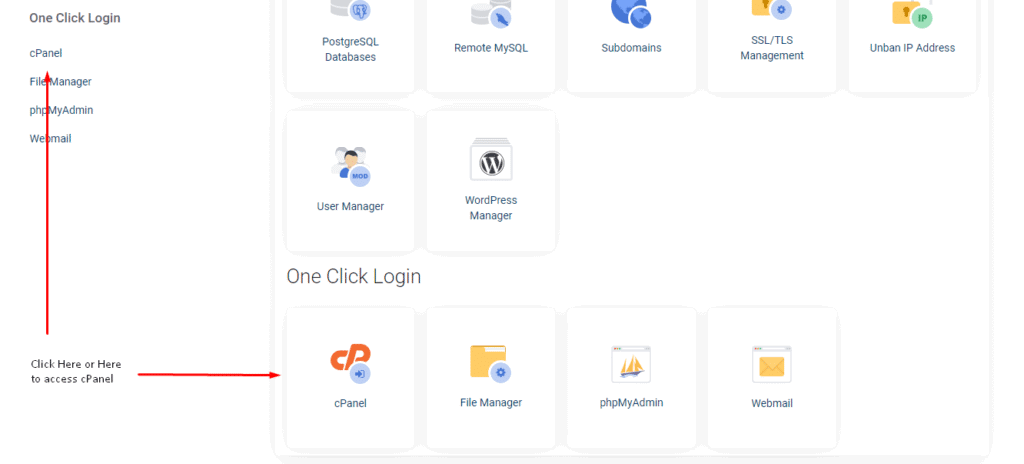This screenshot has width=1024, height=464.
Task: Click the One Click Login sidebar heading
Action: click(x=75, y=18)
